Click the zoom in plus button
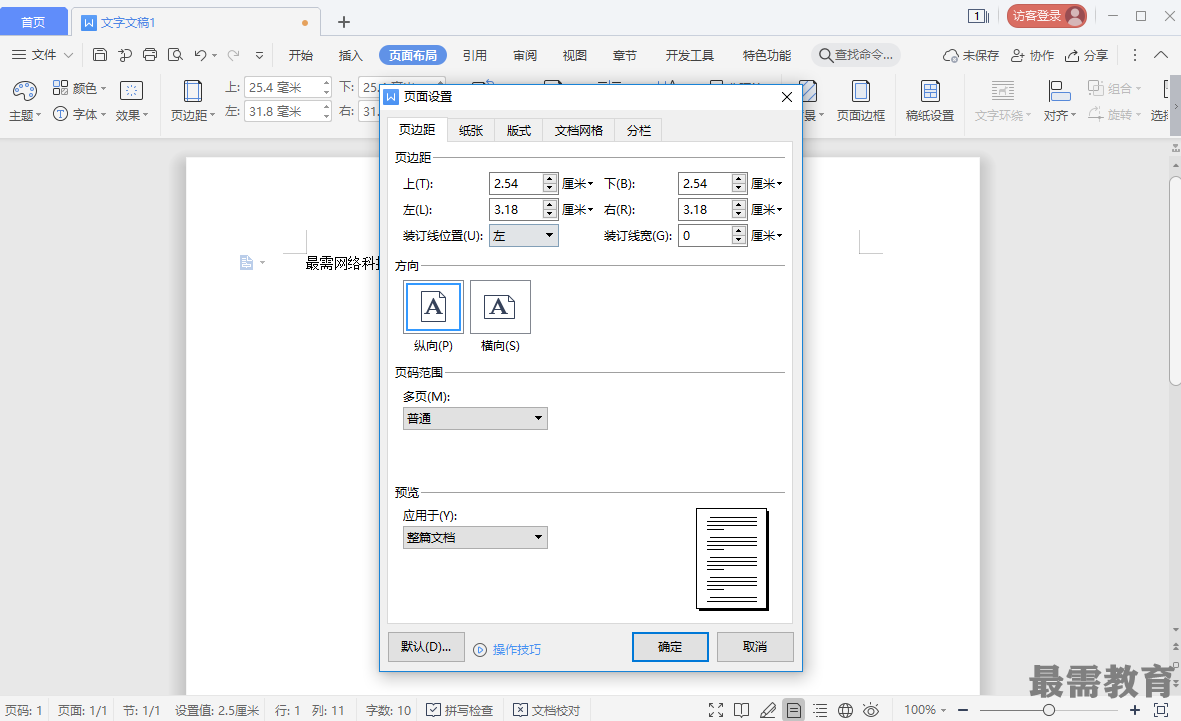Viewport: 1181px width, 721px height. click(x=1135, y=710)
